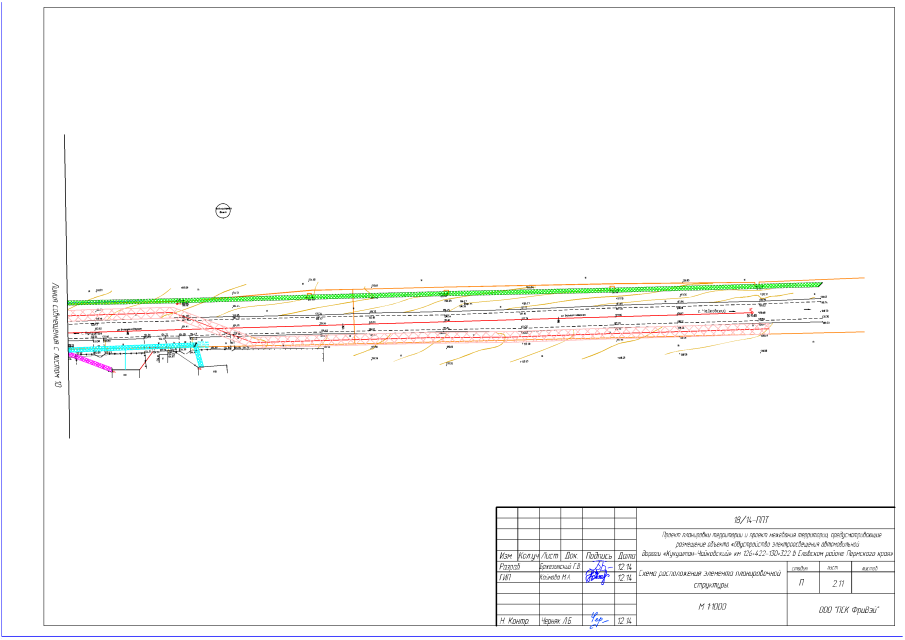Click the vertical orange line crossing the road
The height and width of the screenshot is (640, 905).
pos(353,318)
